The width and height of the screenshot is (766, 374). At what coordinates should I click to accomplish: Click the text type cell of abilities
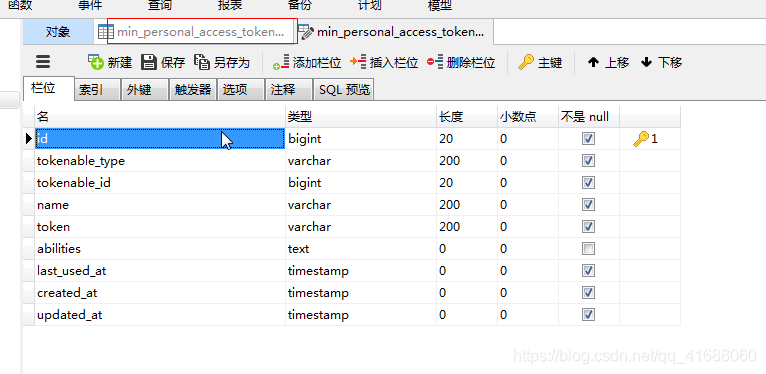(361, 249)
